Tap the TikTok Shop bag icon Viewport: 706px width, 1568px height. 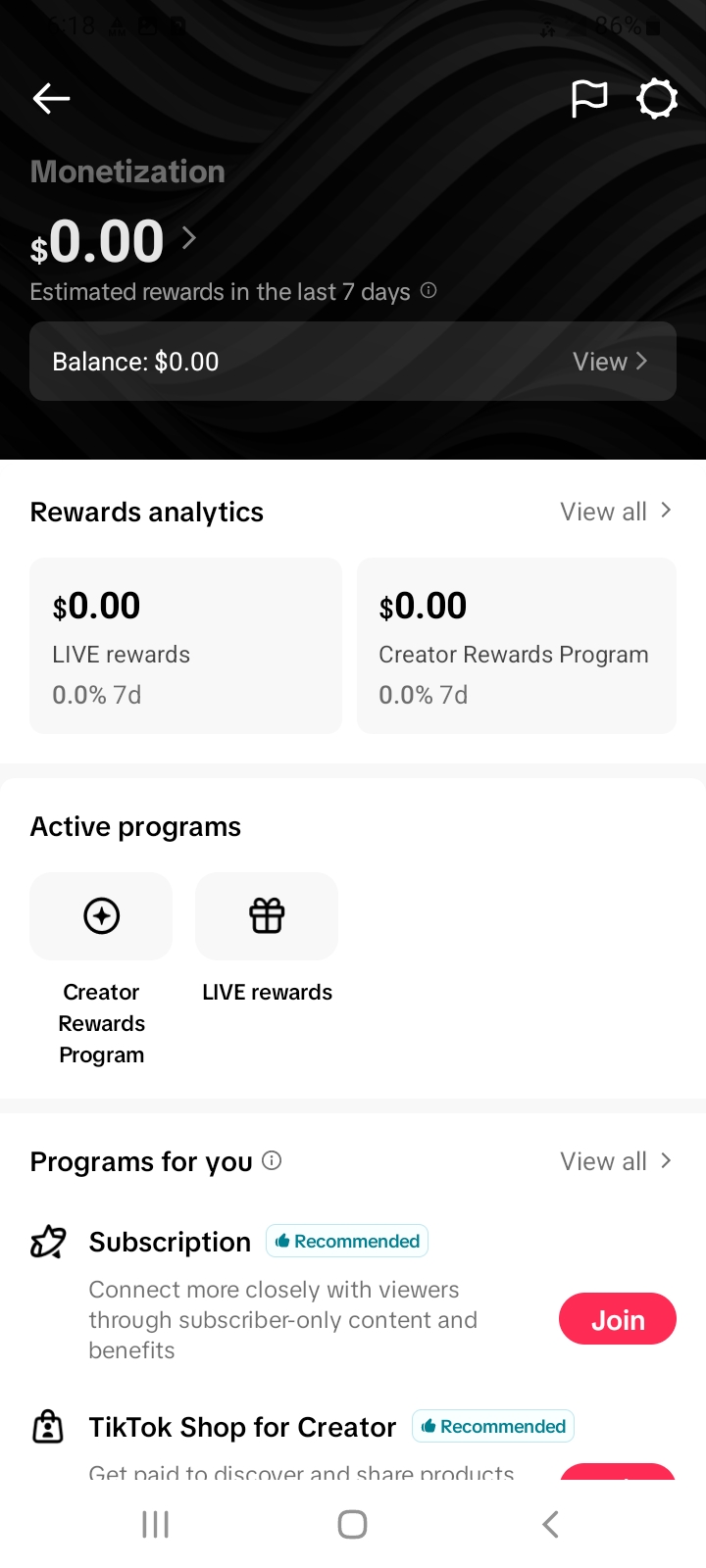point(48,1427)
